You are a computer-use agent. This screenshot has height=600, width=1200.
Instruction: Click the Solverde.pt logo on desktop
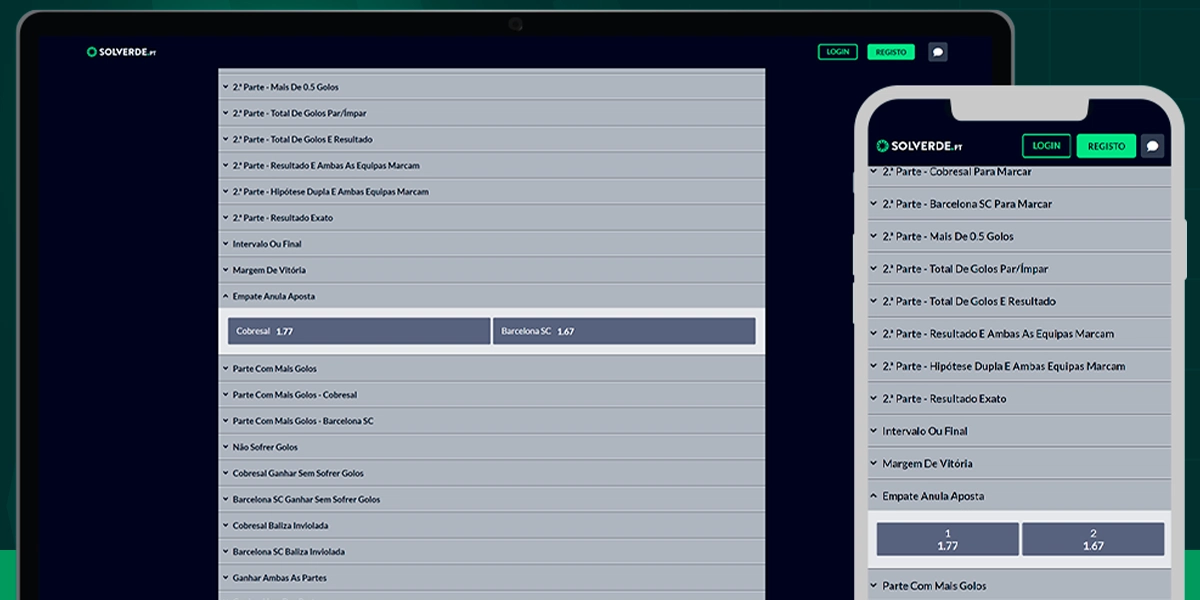[121, 52]
